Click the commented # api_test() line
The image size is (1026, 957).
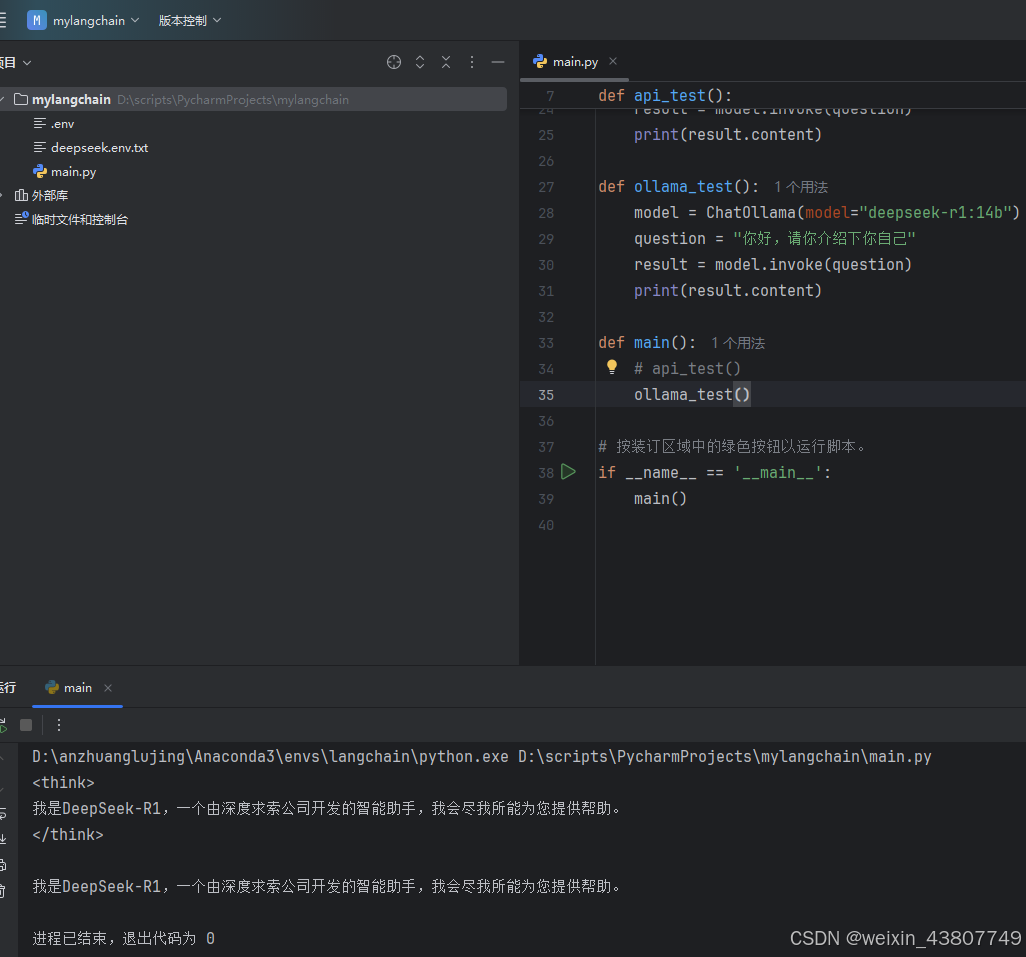[x=687, y=369]
